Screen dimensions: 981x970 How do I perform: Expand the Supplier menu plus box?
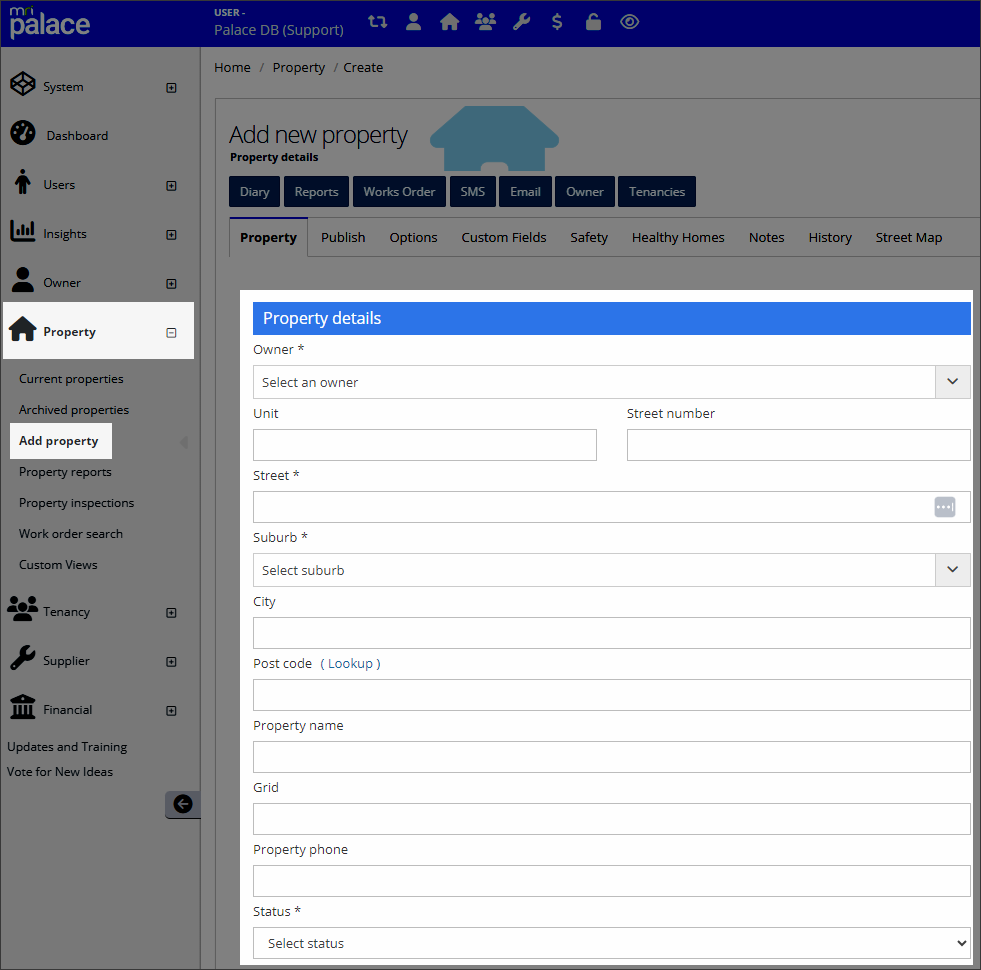171,661
